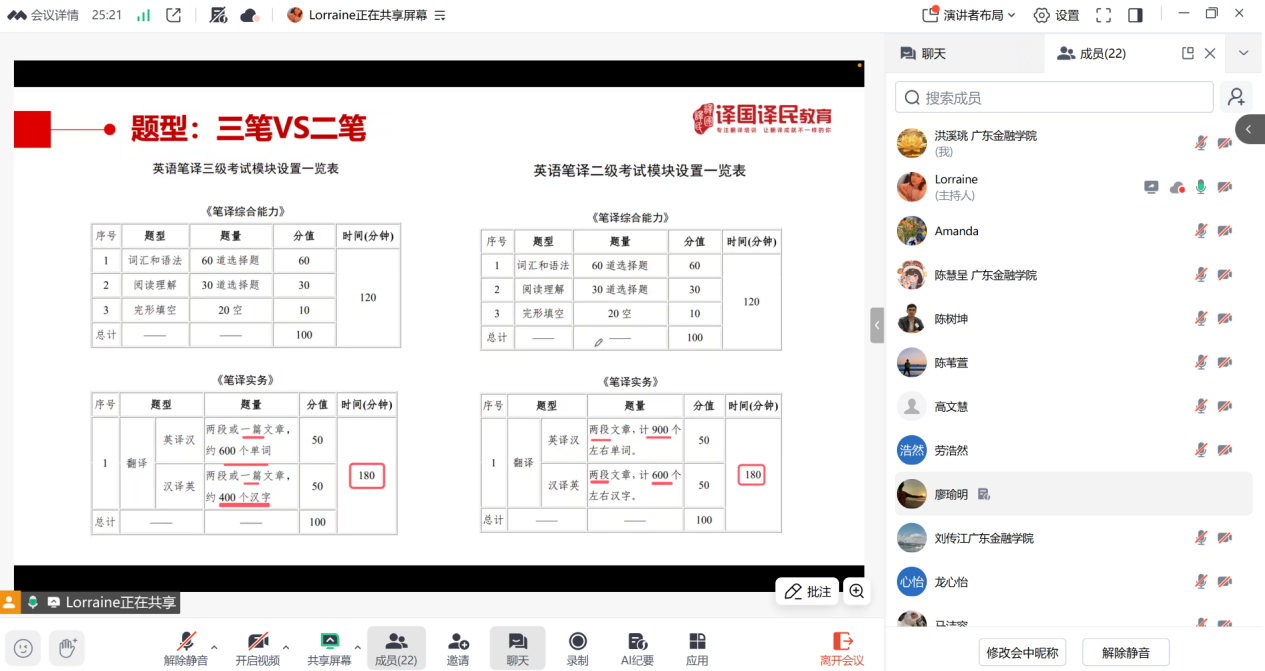1265x671 pixels.
Task: Select the 成员(22) tab in side panel
Action: (x=1092, y=54)
